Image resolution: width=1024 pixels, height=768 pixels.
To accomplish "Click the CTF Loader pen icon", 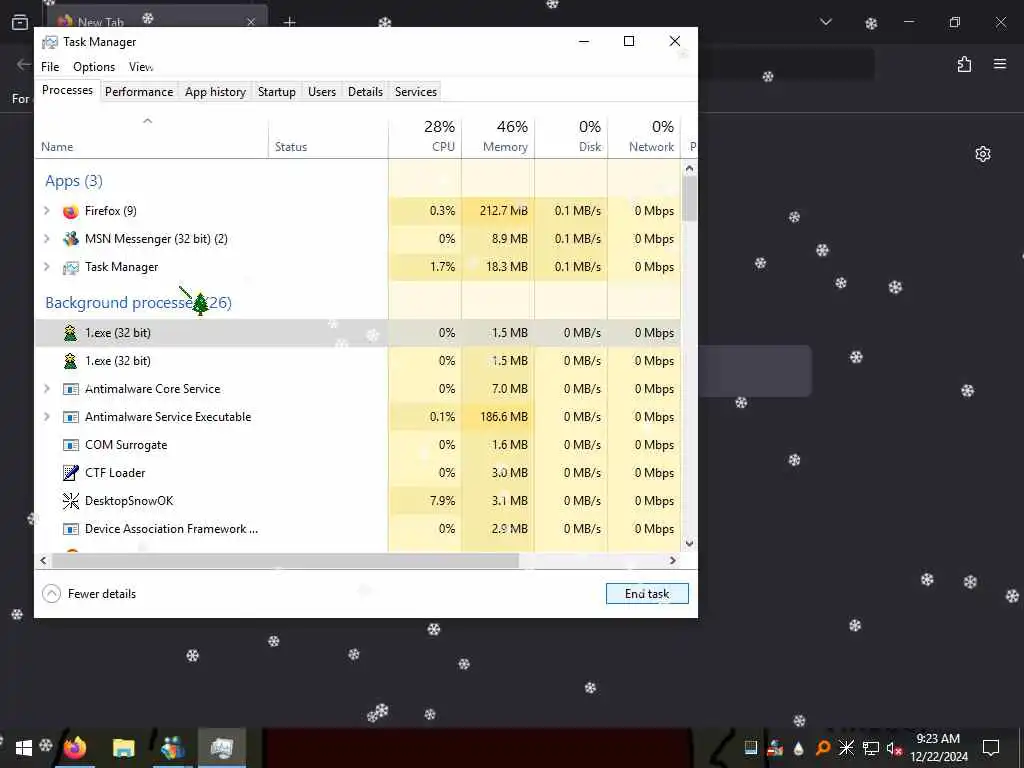I will (x=71, y=473).
